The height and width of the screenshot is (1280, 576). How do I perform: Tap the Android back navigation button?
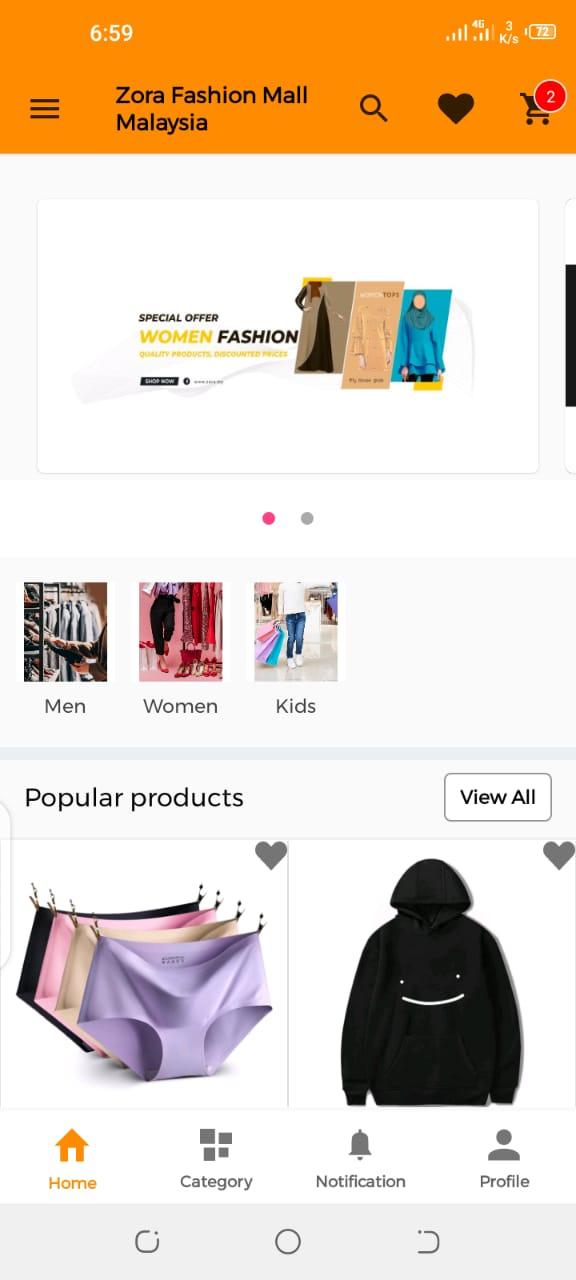[x=428, y=1242]
